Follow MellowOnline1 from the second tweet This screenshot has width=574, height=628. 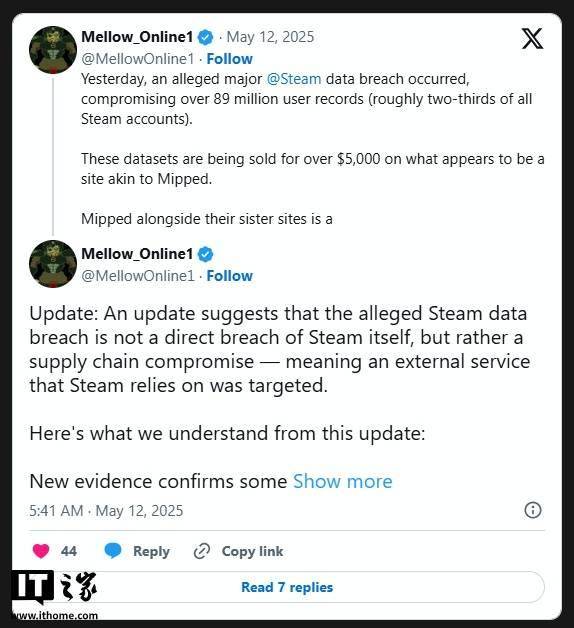tap(230, 276)
